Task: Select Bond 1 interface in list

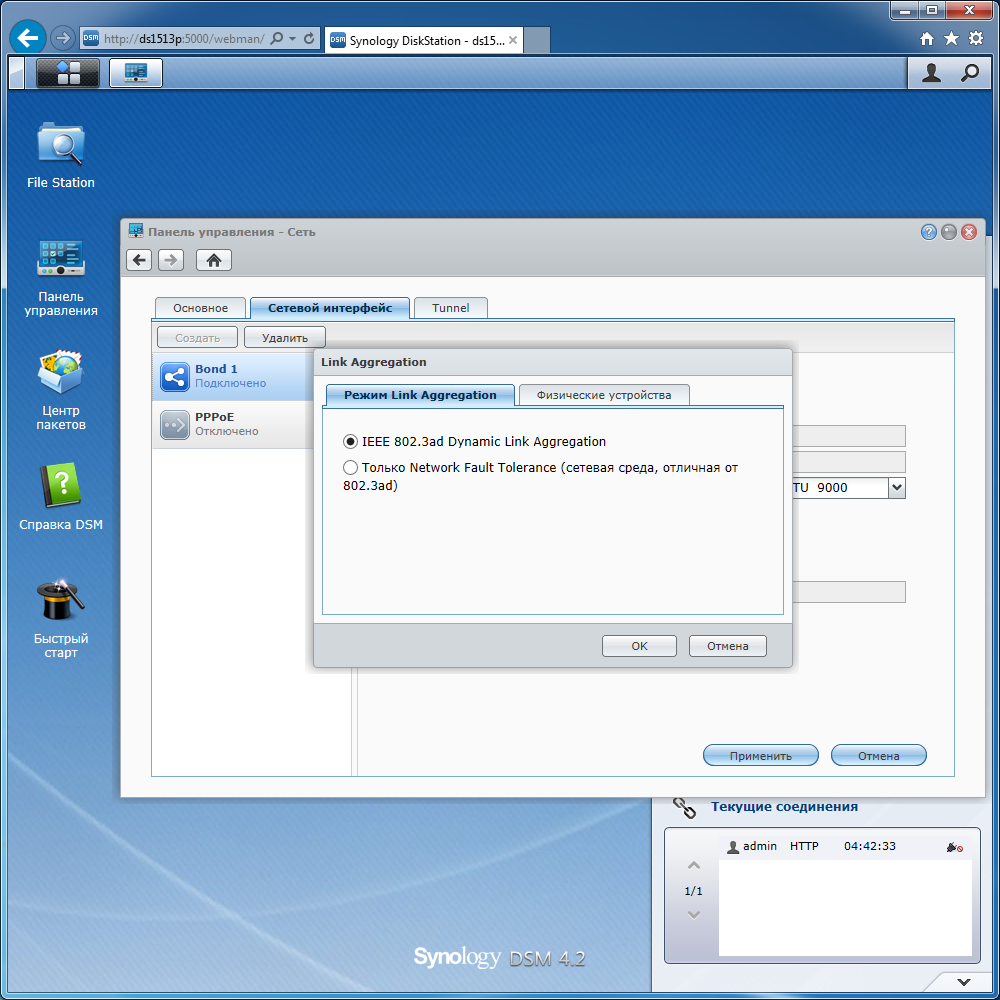Action: pyautogui.click(x=233, y=376)
